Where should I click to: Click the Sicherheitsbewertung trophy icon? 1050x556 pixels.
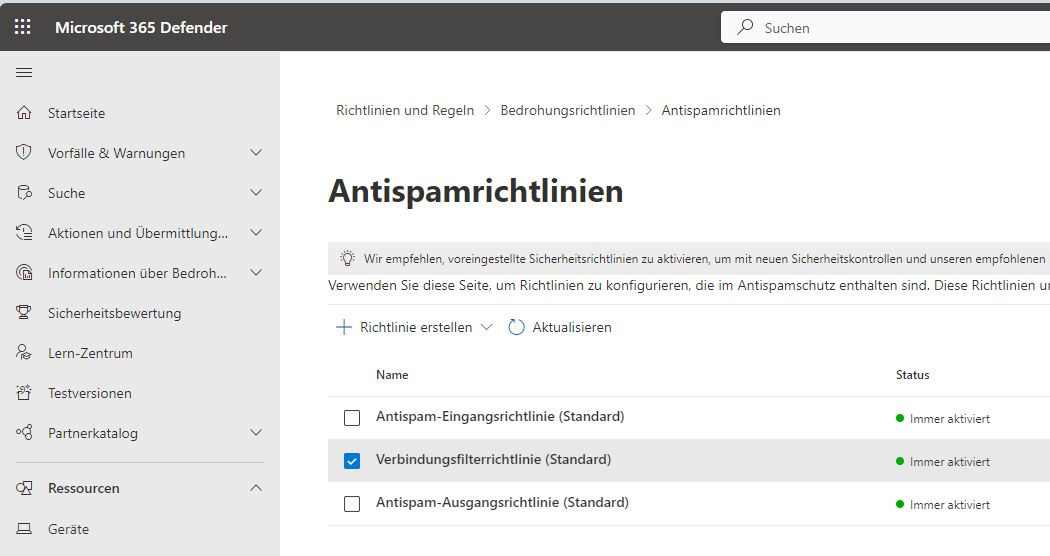25,313
